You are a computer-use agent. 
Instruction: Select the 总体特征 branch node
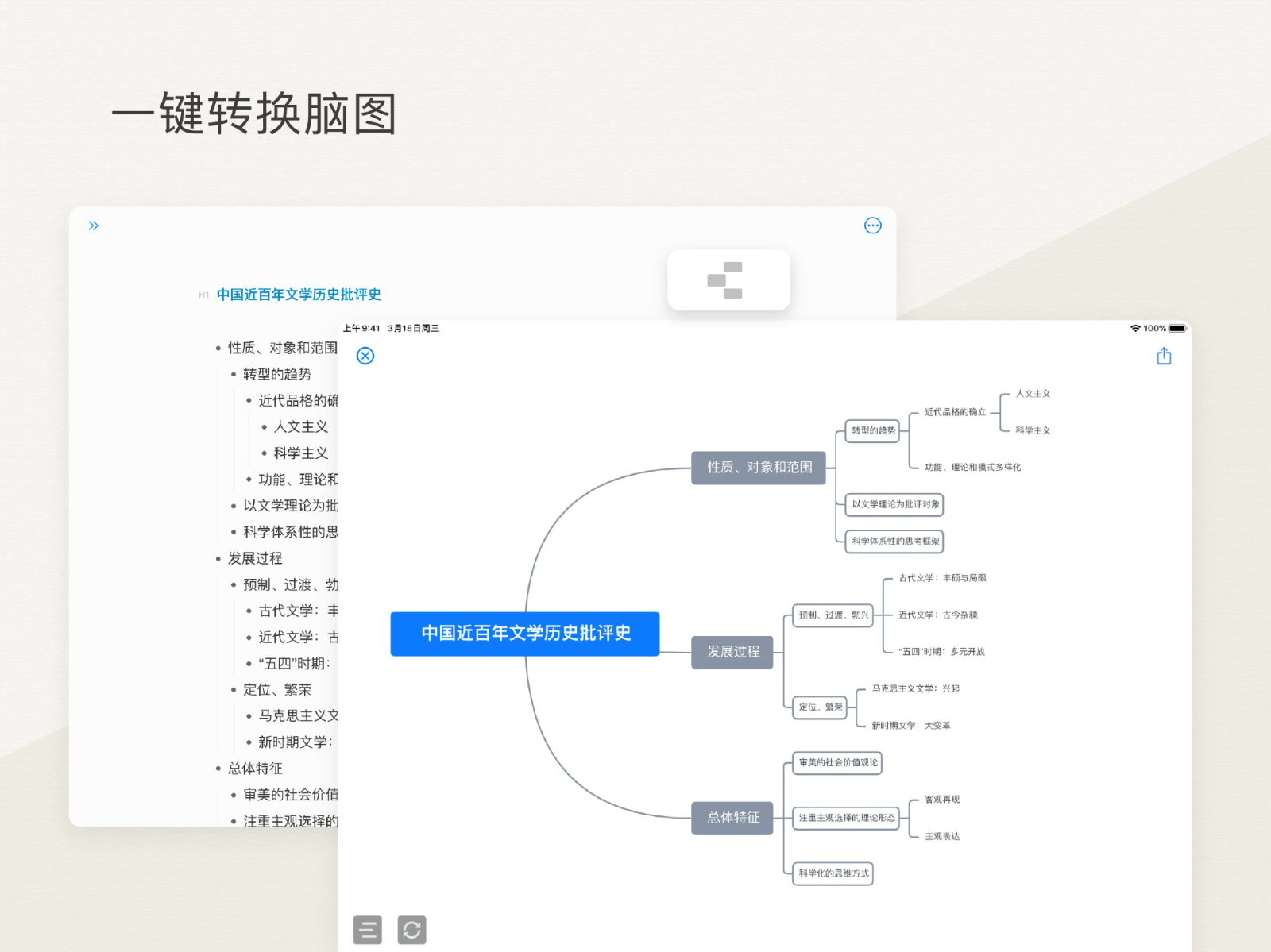pyautogui.click(x=732, y=818)
